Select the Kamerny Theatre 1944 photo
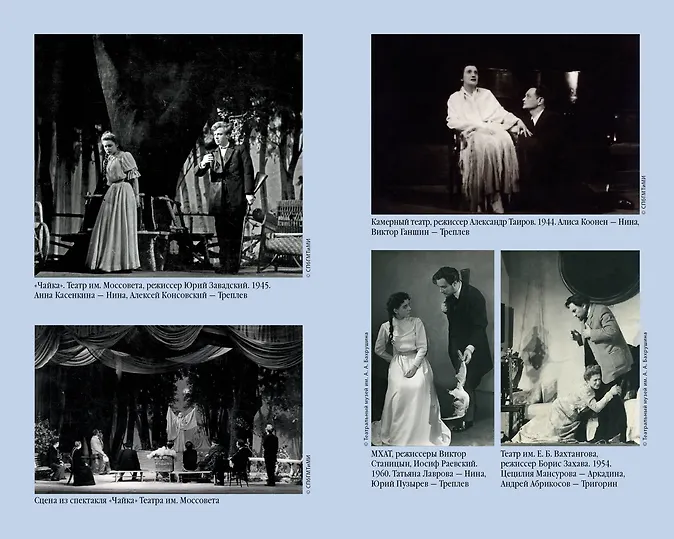The image size is (674, 539). click(505, 123)
